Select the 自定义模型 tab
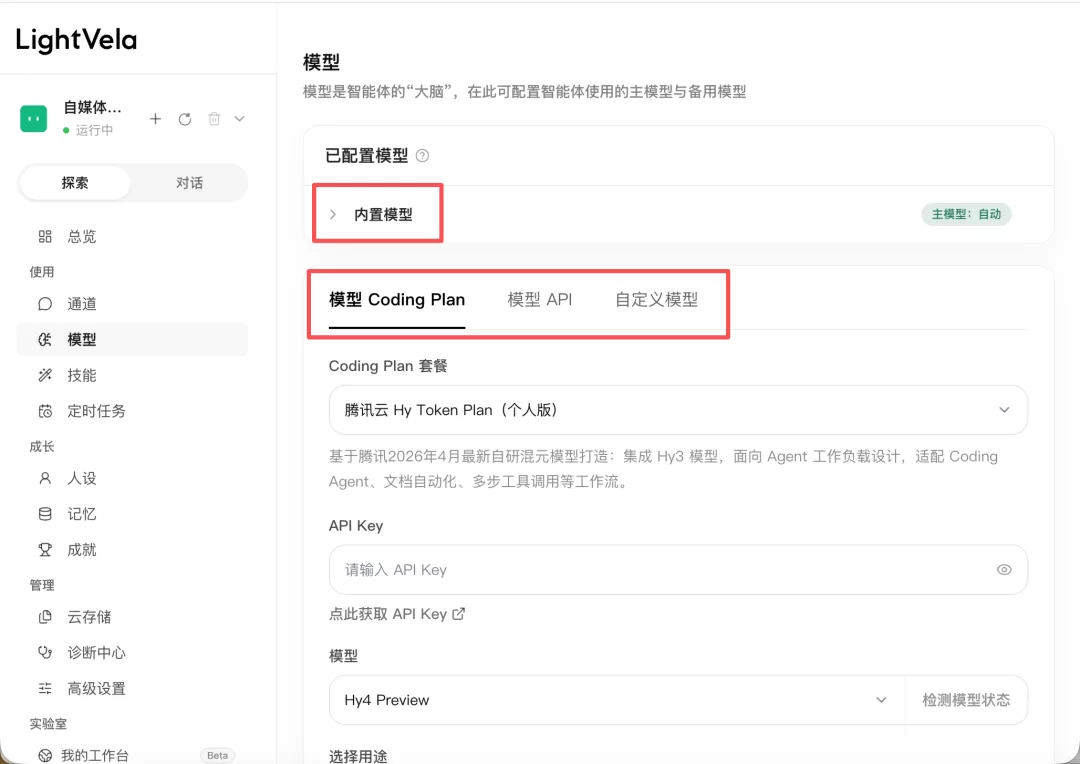Image resolution: width=1080 pixels, height=764 pixels. tap(656, 300)
